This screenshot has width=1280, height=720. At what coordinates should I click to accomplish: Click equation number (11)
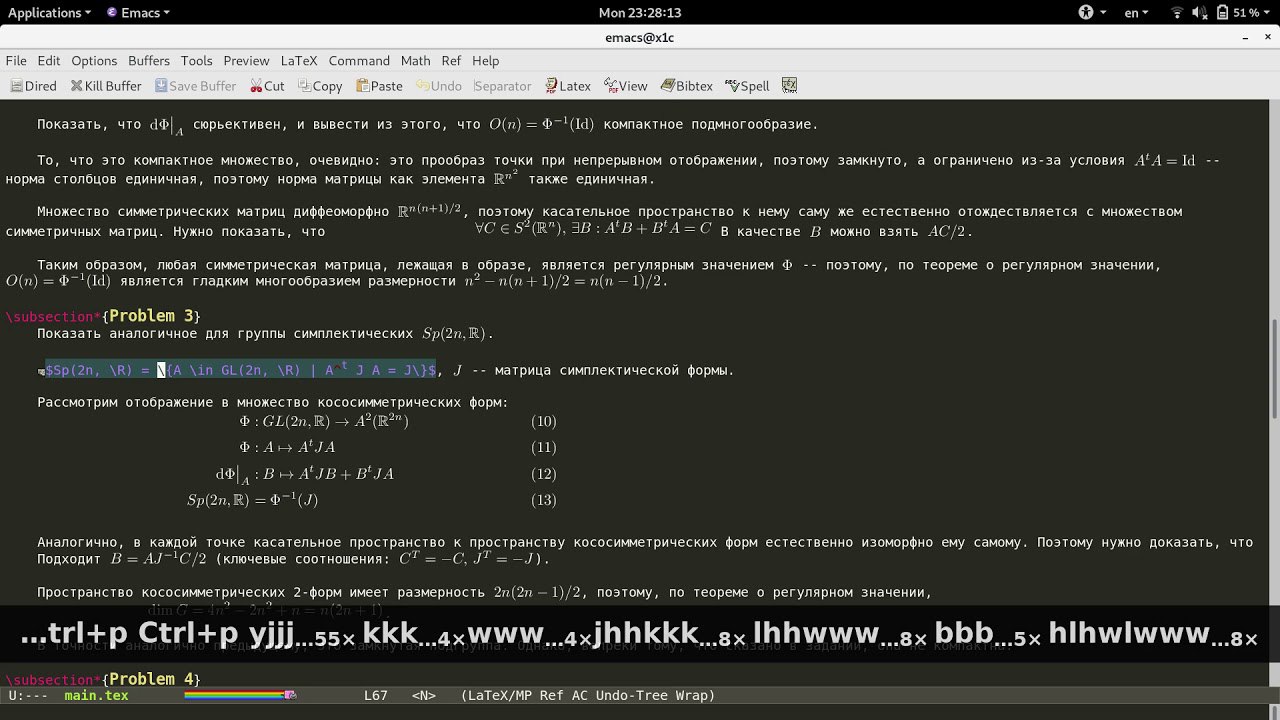pyautogui.click(x=544, y=448)
